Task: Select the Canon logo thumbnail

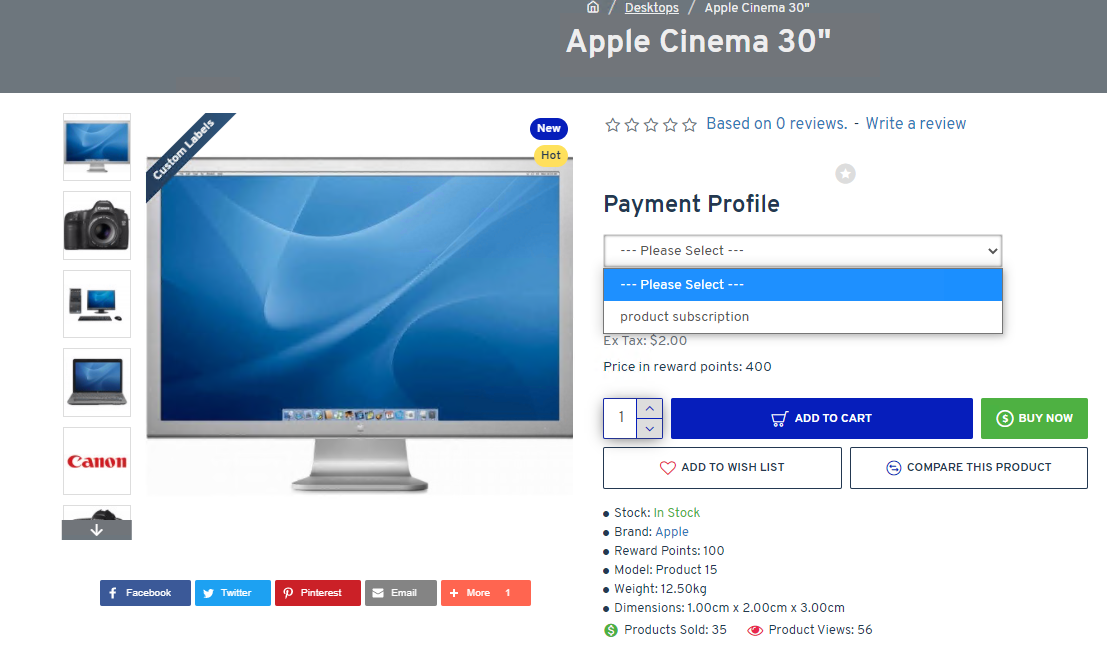Action: coord(97,461)
